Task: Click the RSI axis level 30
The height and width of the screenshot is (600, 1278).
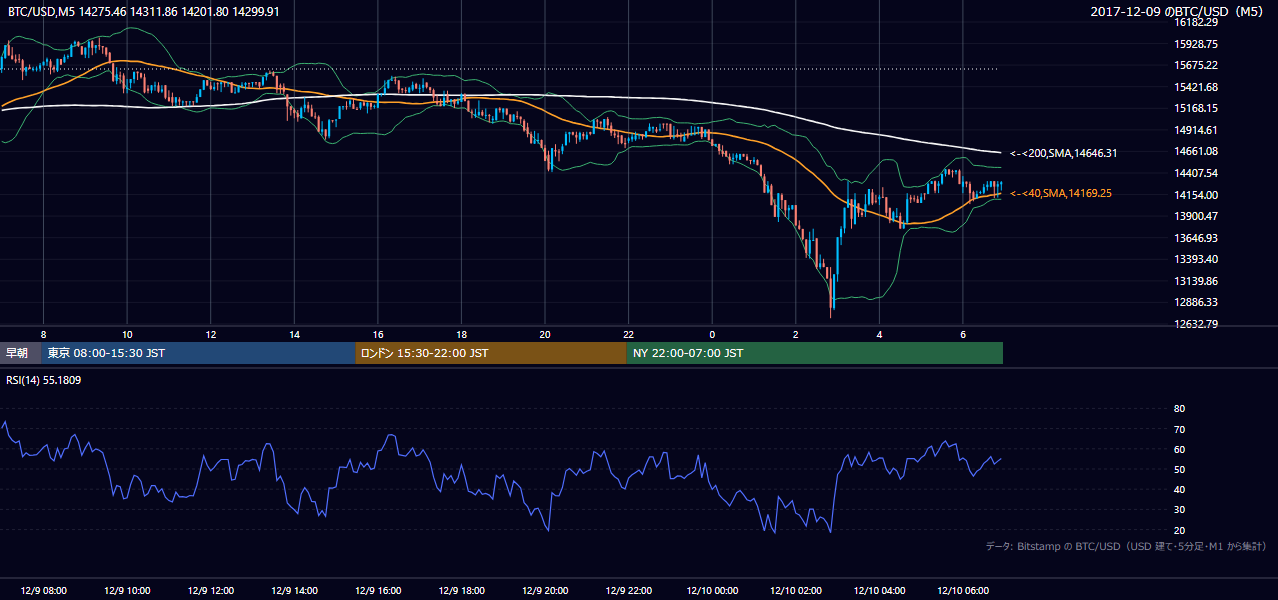Action: [x=1179, y=510]
